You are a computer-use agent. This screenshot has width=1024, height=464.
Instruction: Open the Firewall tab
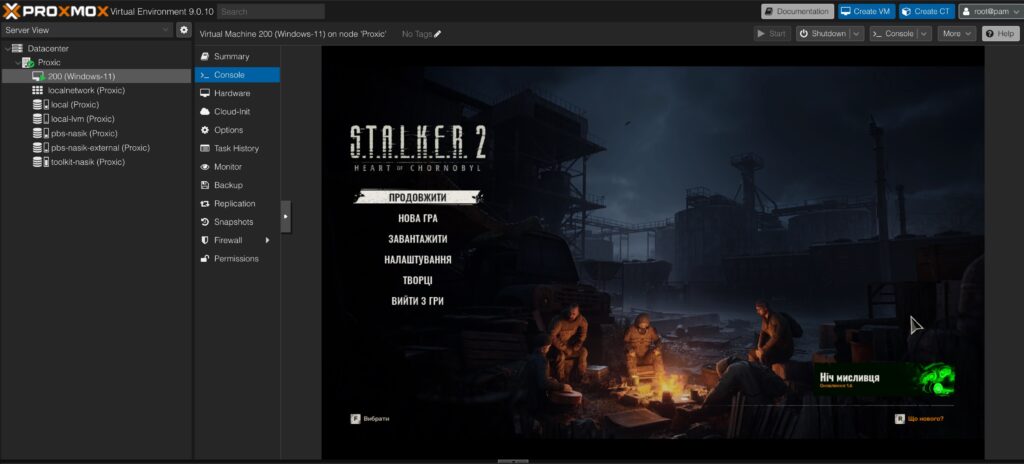(x=237, y=240)
